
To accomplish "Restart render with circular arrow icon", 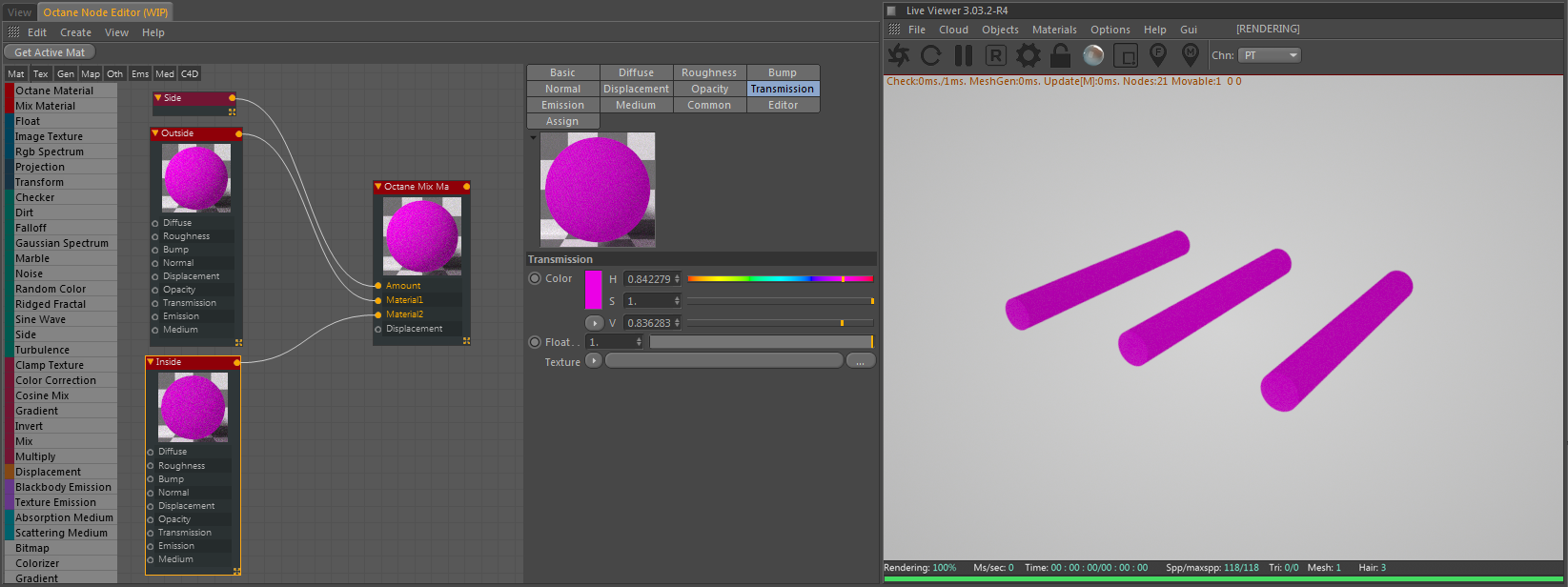I will coord(931,55).
